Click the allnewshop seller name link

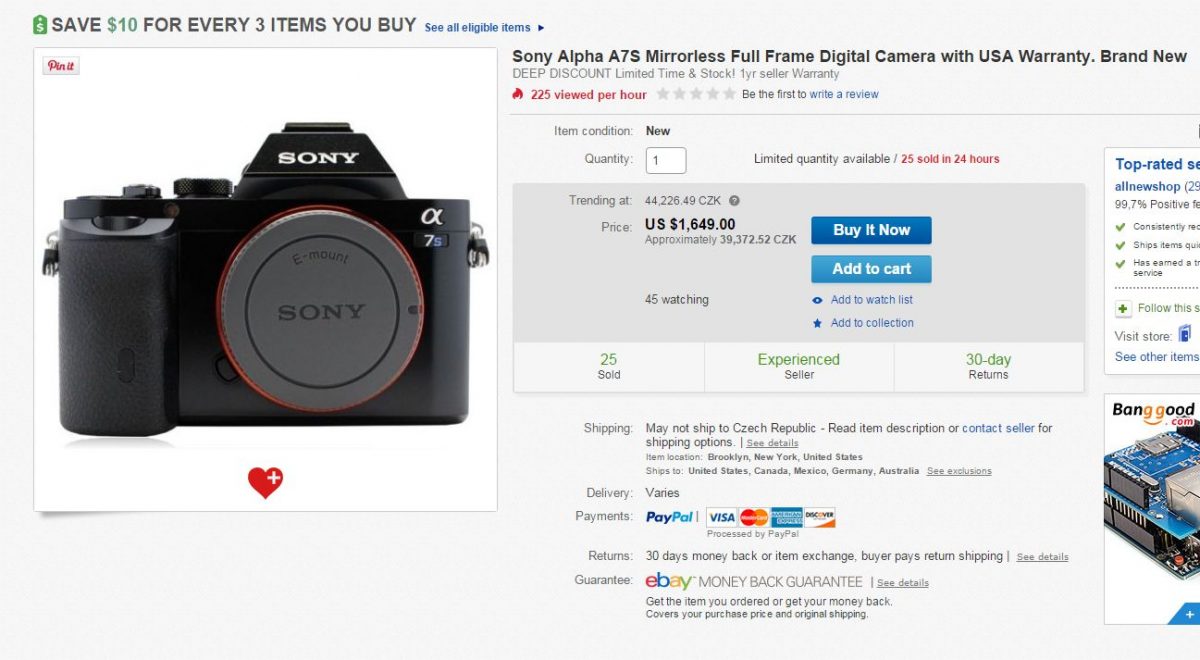pyautogui.click(x=1147, y=186)
